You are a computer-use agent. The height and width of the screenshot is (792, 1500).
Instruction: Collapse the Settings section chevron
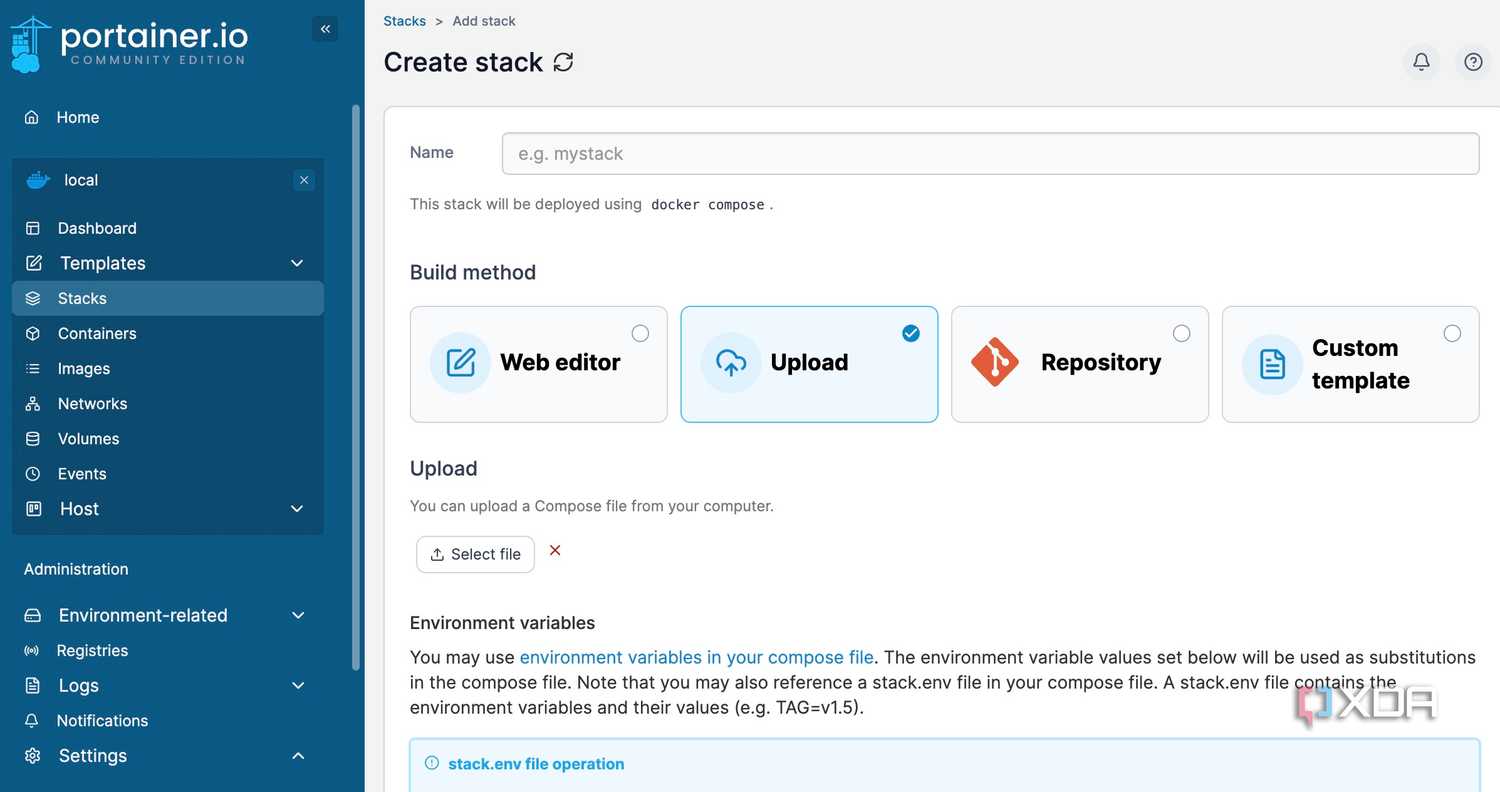298,756
